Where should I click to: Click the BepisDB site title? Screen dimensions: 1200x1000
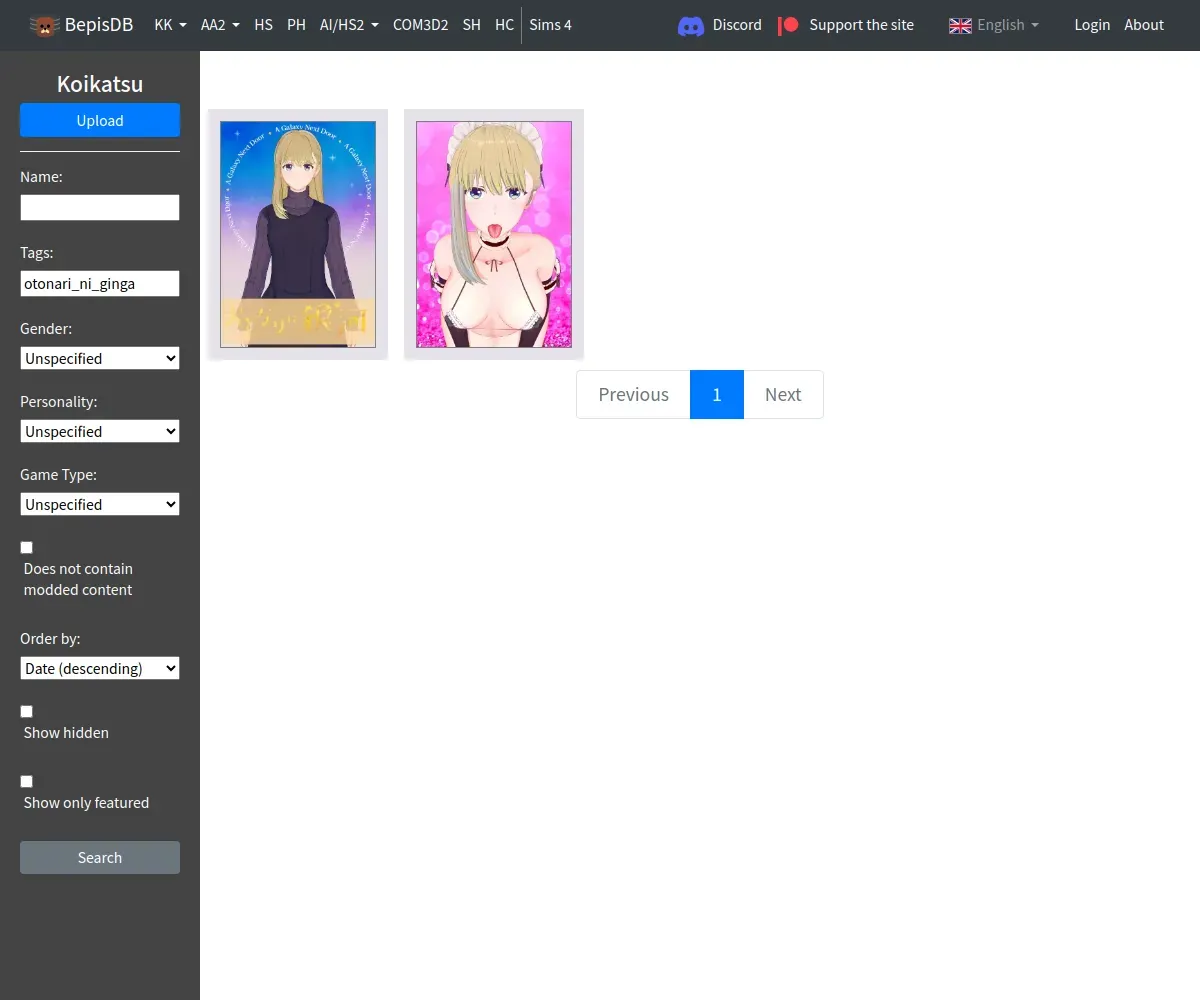tap(99, 25)
